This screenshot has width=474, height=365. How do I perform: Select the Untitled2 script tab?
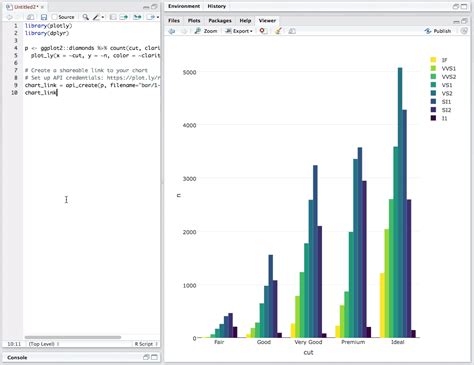click(26, 7)
